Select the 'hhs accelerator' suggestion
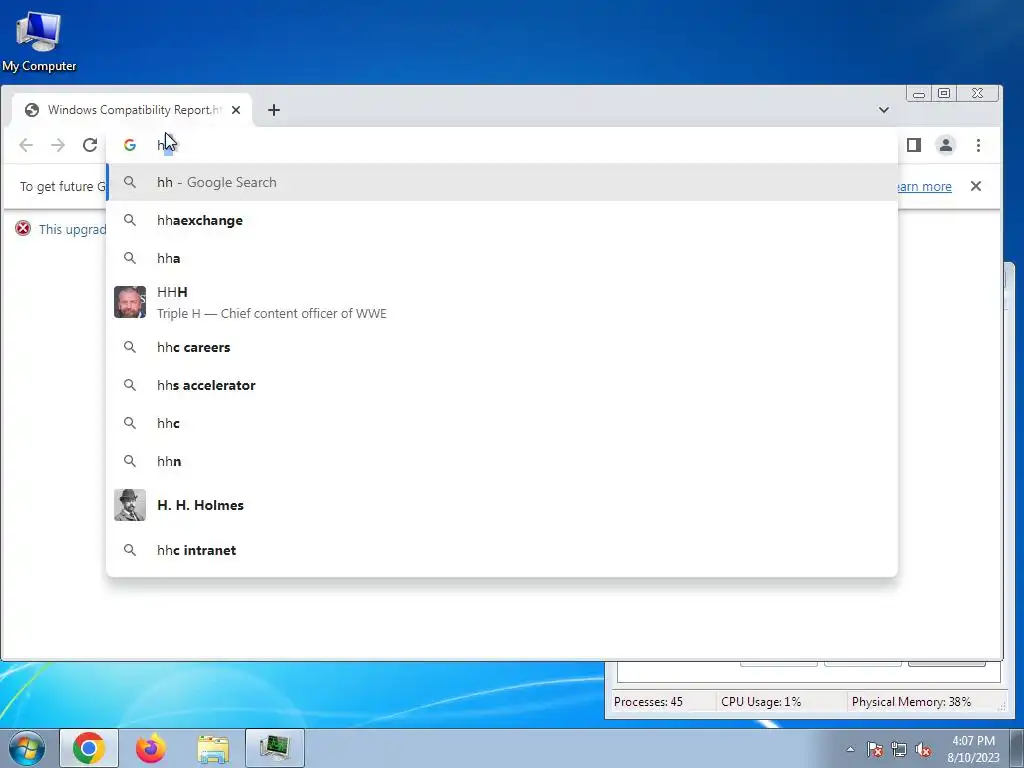The width and height of the screenshot is (1024, 768). 502,385
